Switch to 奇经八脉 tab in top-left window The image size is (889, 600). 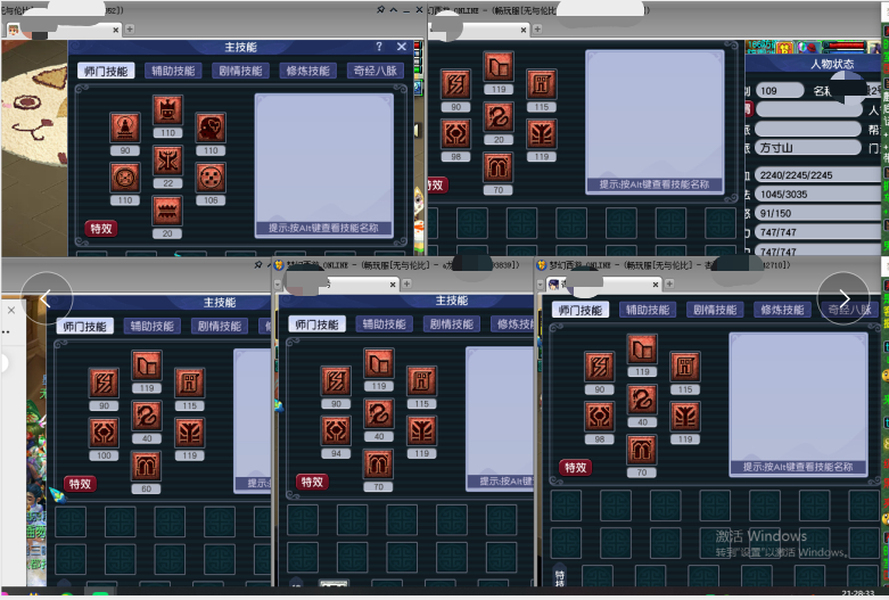[x=375, y=70]
